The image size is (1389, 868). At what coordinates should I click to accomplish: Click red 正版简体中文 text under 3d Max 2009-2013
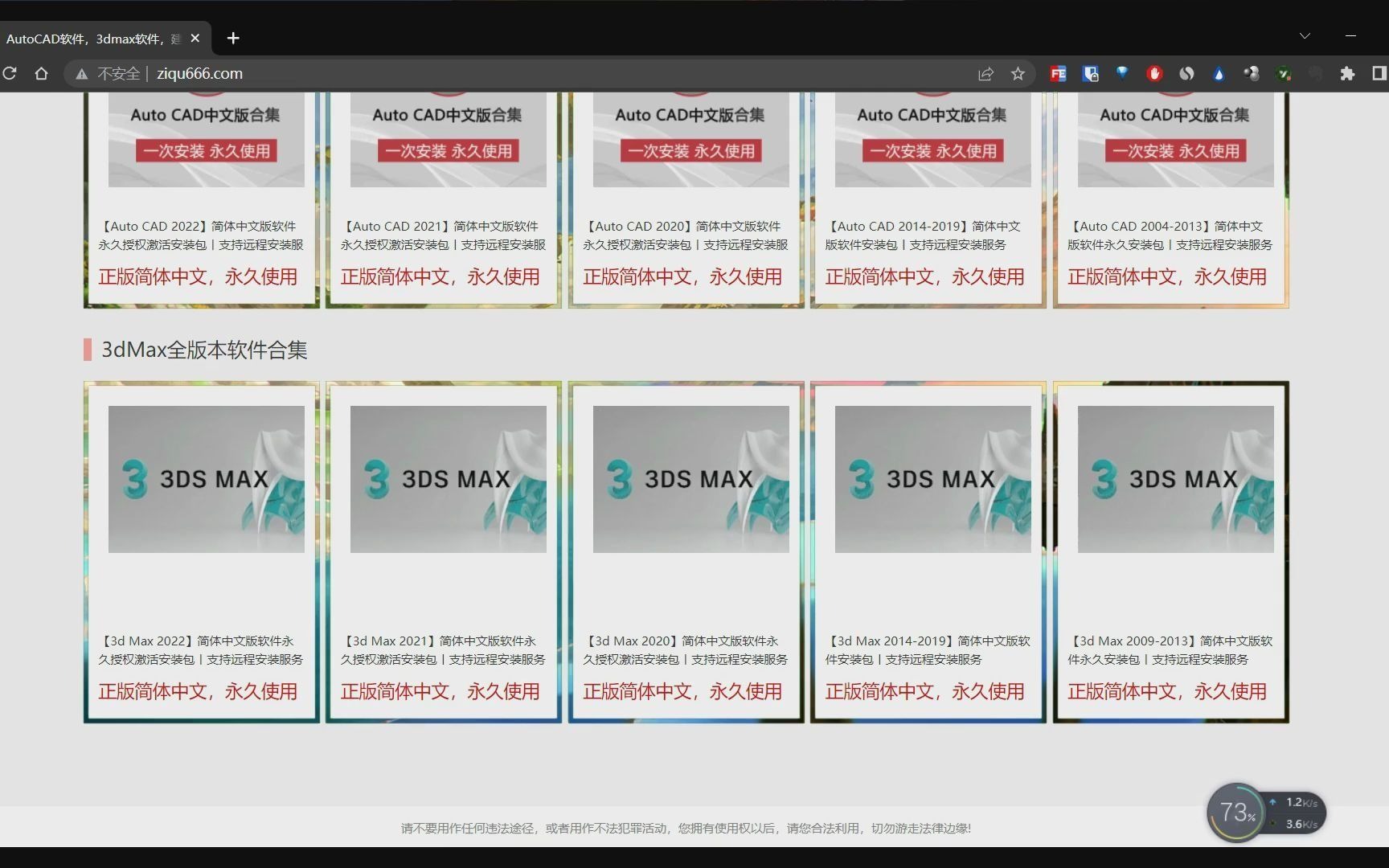[1167, 691]
